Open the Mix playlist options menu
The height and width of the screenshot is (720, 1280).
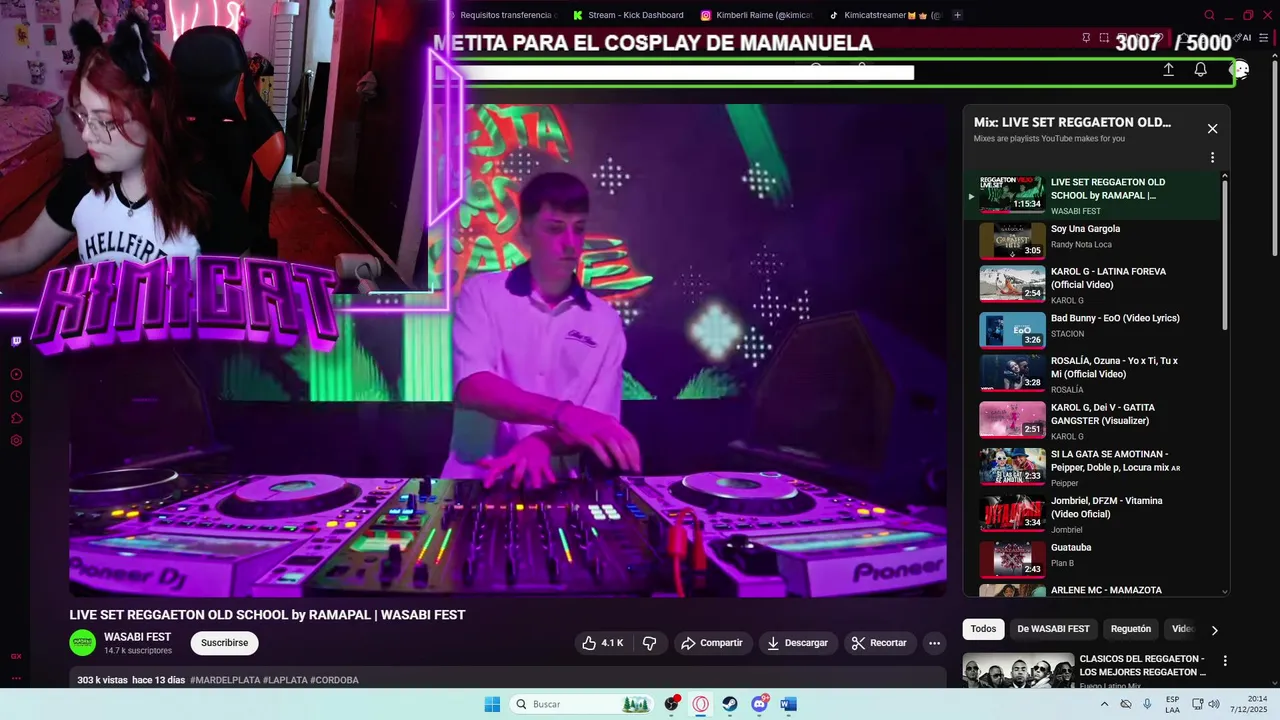1212,158
